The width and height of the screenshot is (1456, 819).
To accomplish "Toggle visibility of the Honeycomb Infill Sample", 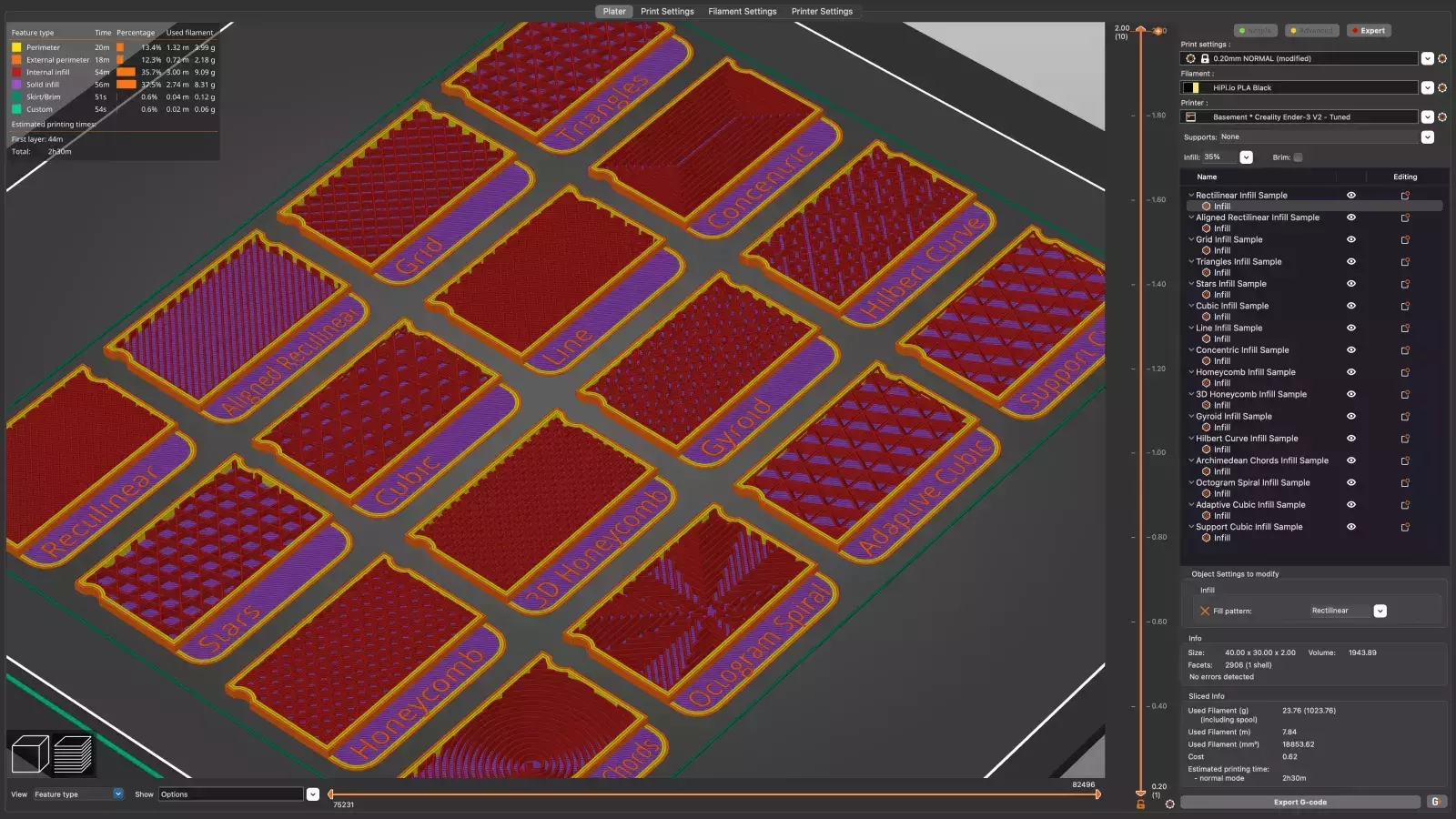I will tap(1351, 371).
